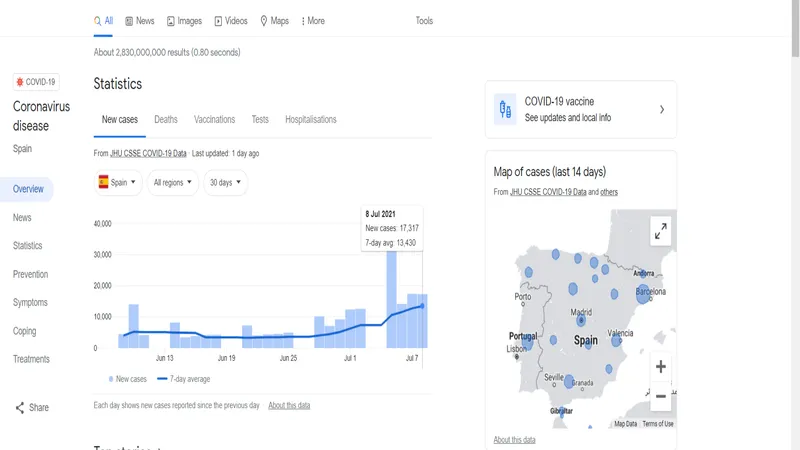Click the Seville case bubble on the map
800x450 pixels.
[x=569, y=381]
